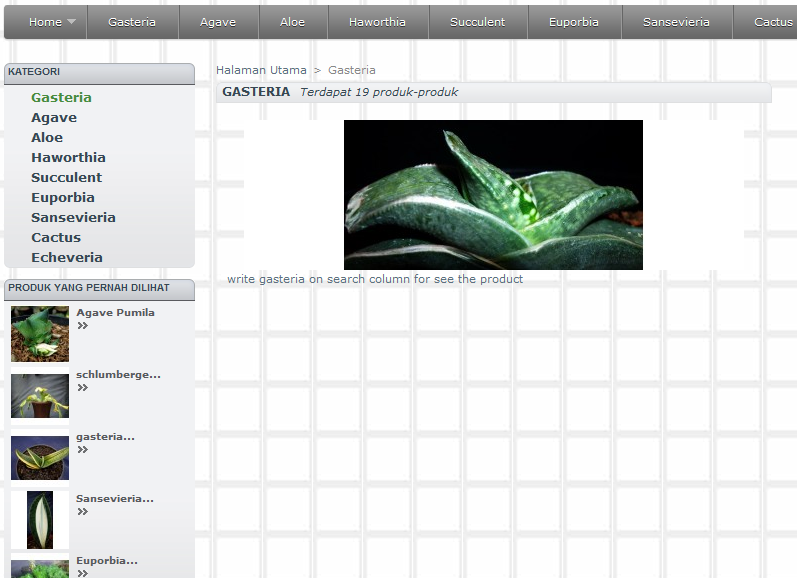Select Aloe in Kategori sidebar
The image size is (797, 578).
pos(47,137)
